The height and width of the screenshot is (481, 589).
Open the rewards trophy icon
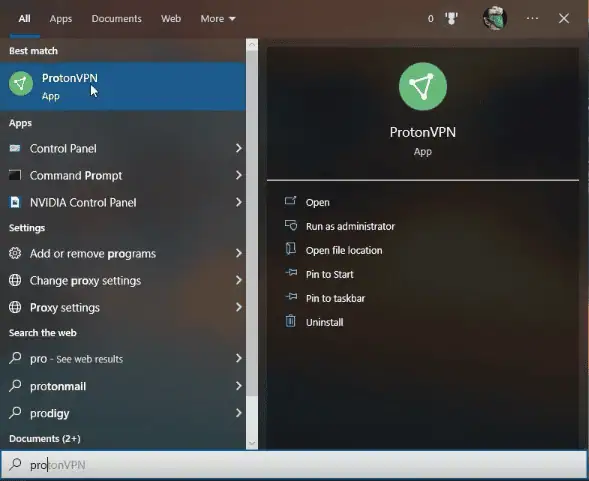click(x=452, y=18)
